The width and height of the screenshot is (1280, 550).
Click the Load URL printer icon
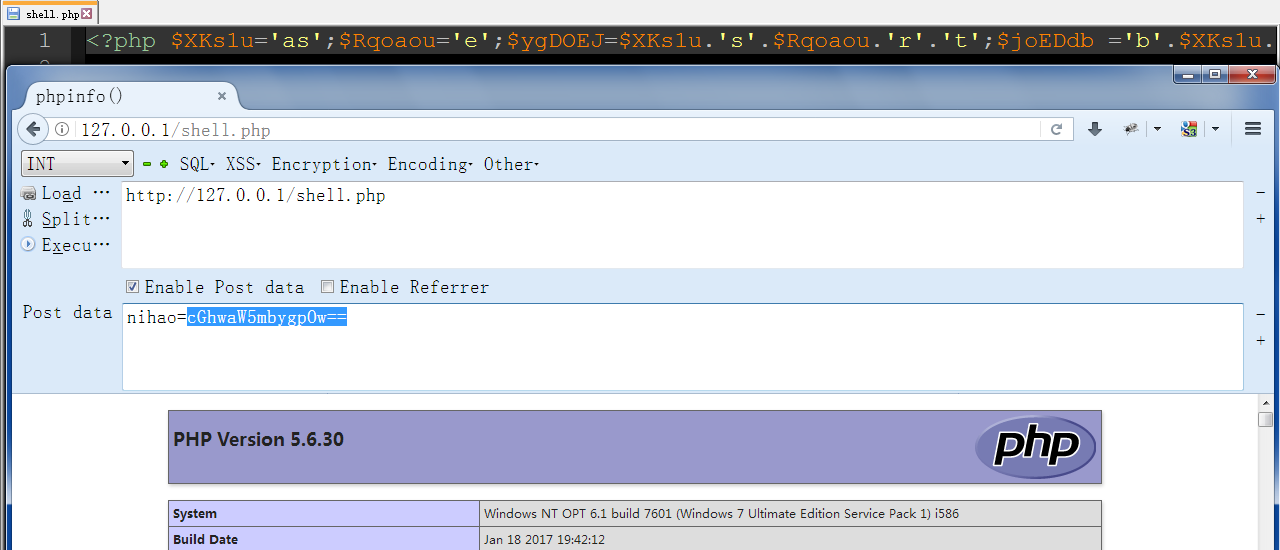click(28, 194)
